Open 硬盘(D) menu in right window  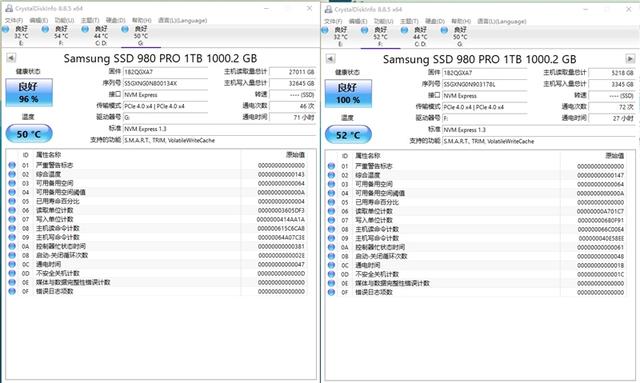(x=435, y=21)
